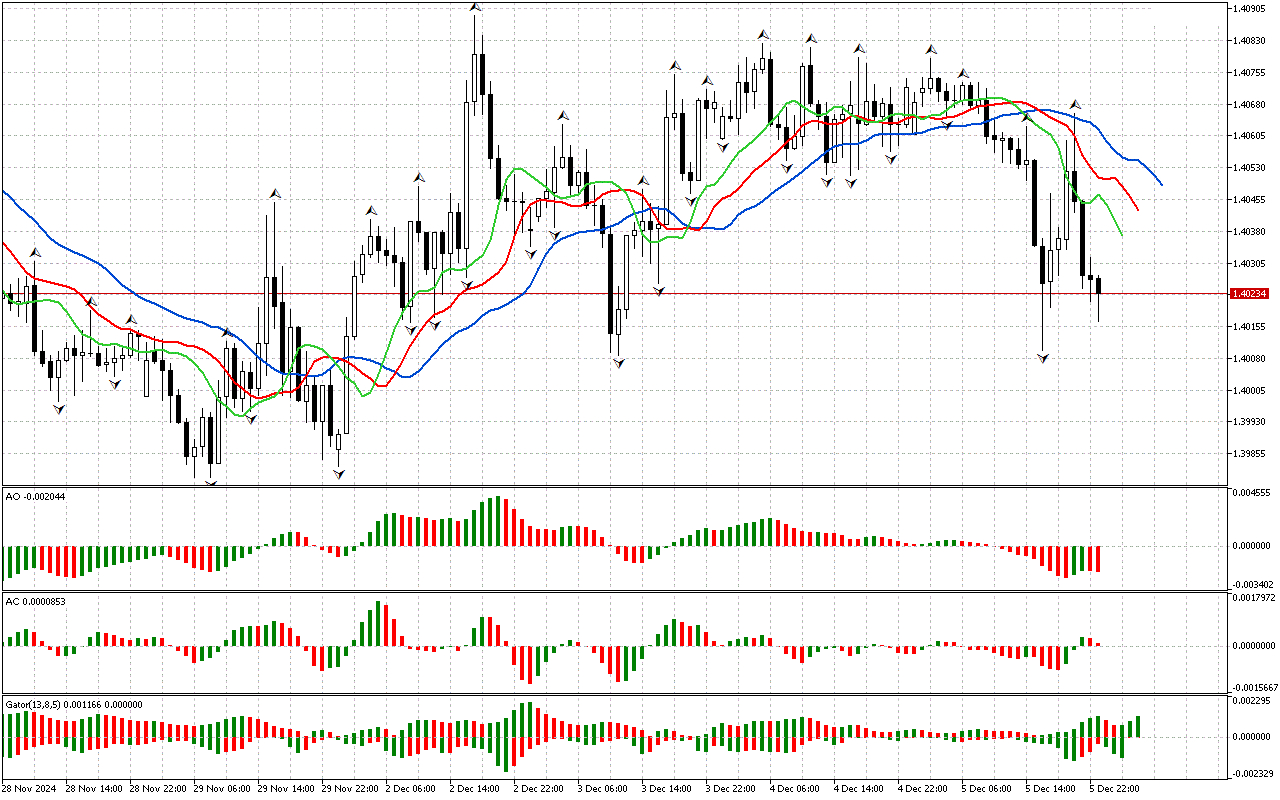Viewport: 1280px width, 800px height.
Task: Click Gator scale minimum -0.002329
Action: pos(1251,774)
